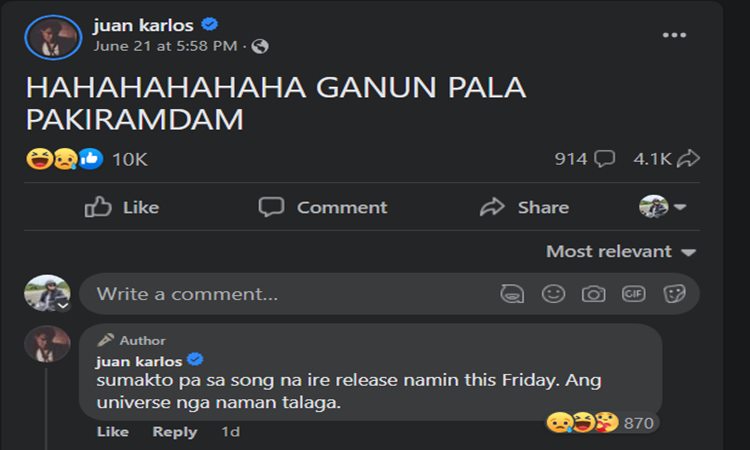Like the author's comment
Screen dimensions: 750x450
[x=112, y=432]
